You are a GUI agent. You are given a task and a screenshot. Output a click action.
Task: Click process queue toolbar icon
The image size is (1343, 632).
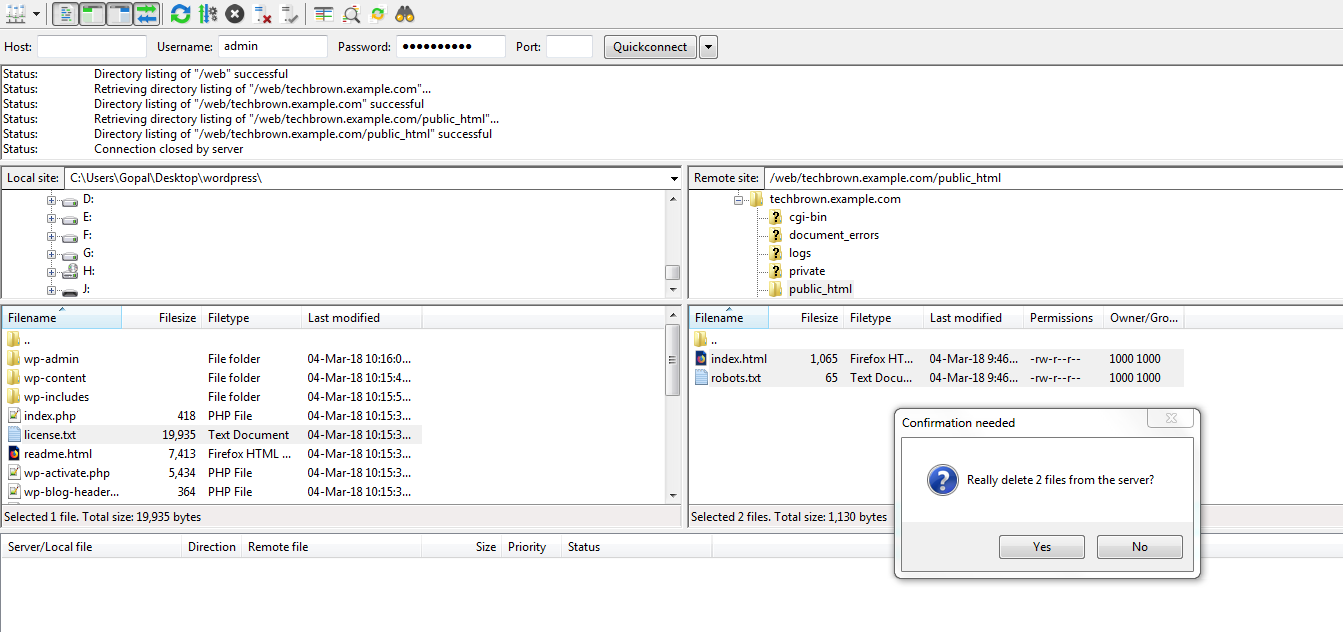[207, 14]
